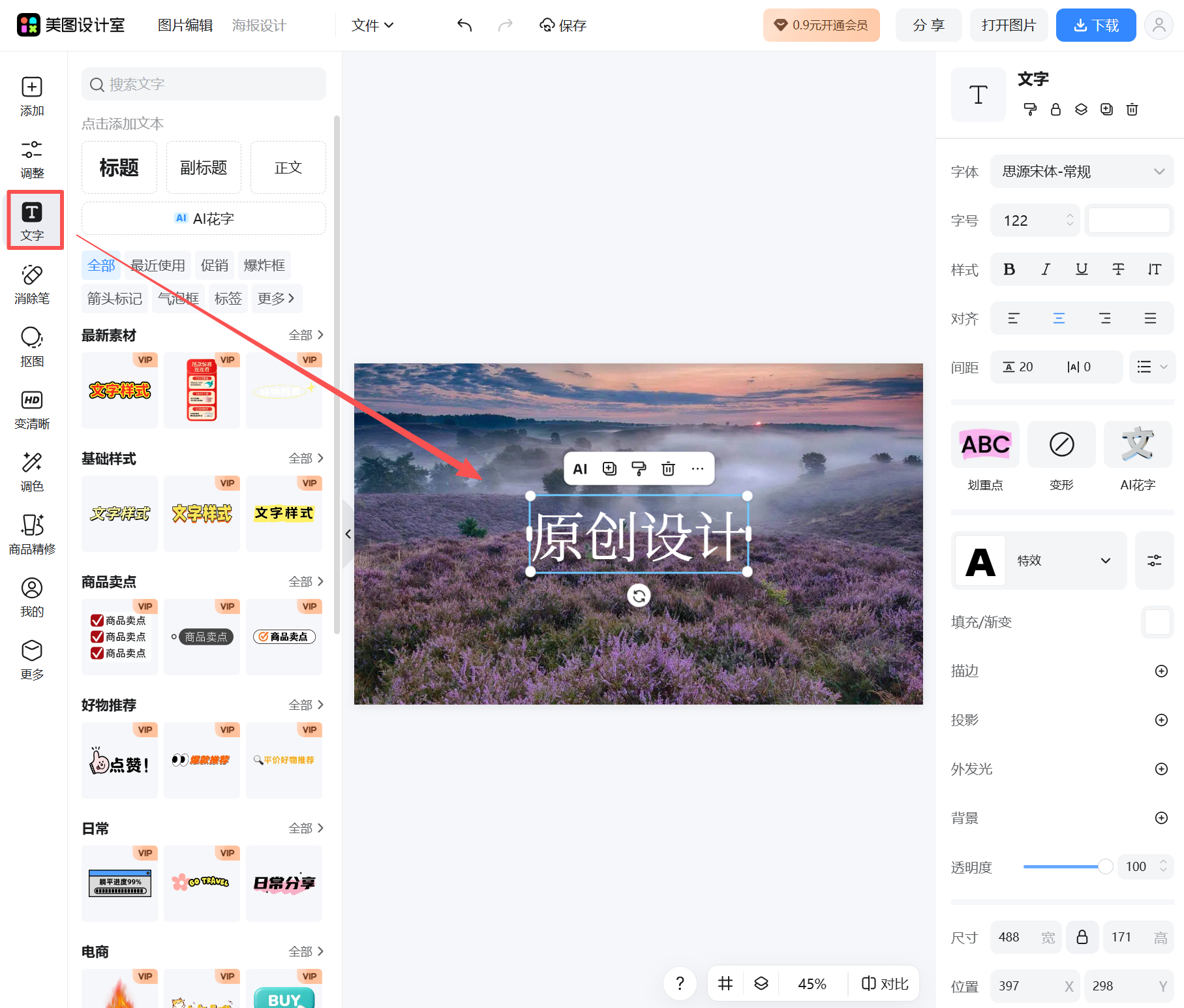
Task: Toggle italic text style
Action: click(1045, 269)
